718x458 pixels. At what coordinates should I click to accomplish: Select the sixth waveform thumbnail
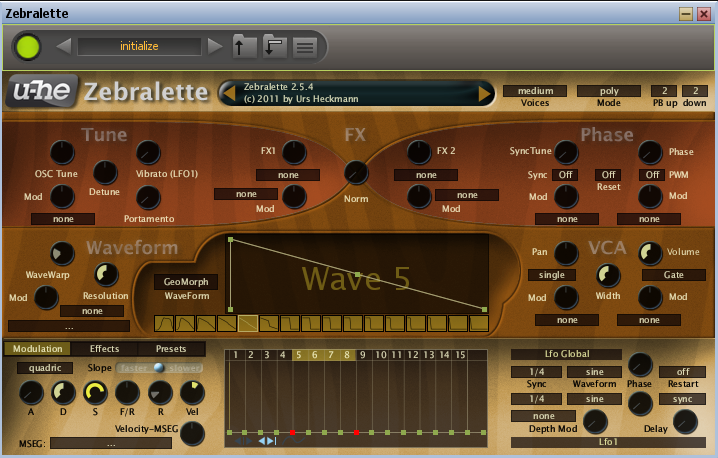[269, 323]
